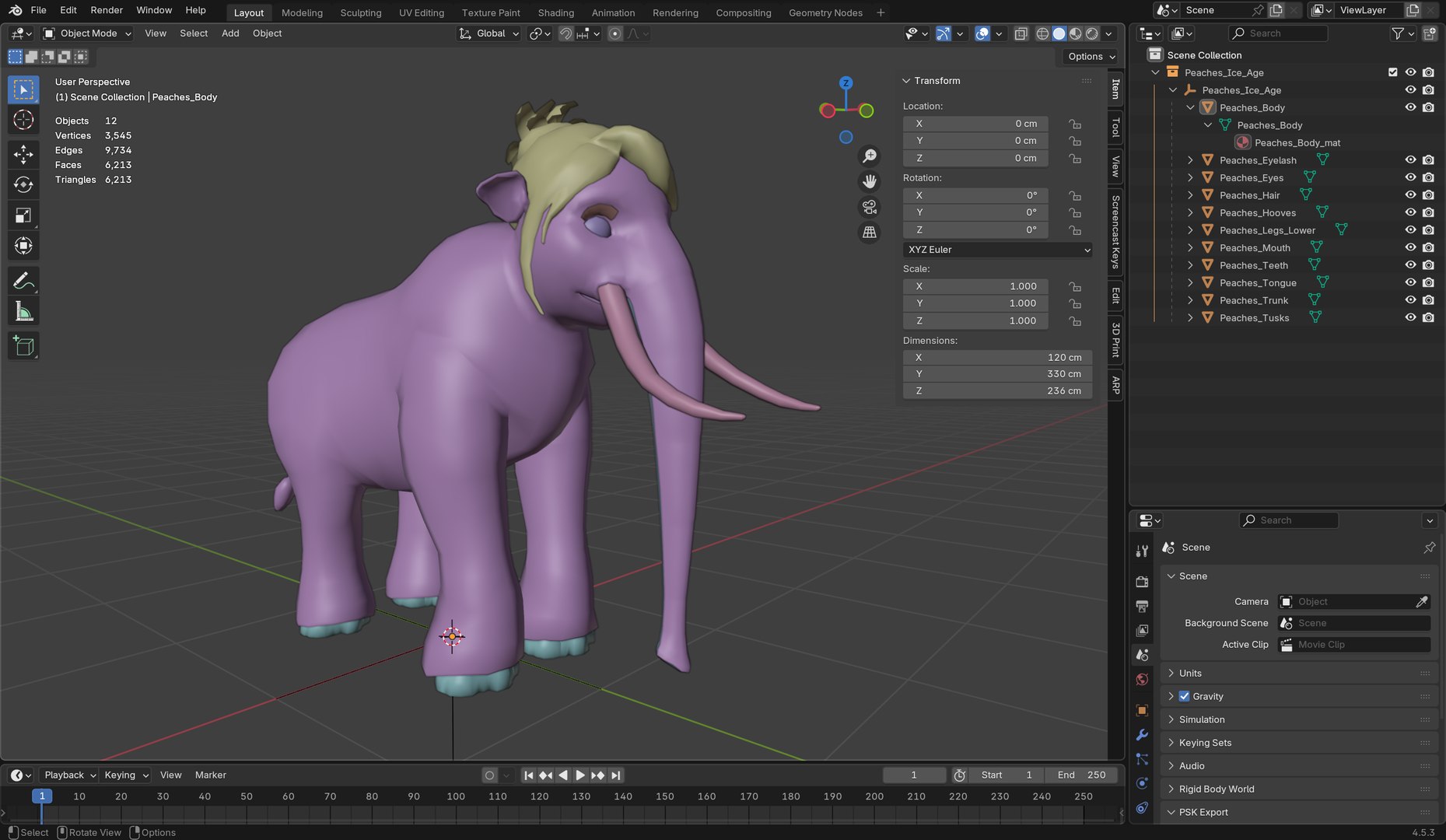Switch perspective/orthographic grid icon
Image resolution: width=1446 pixels, height=840 pixels.
pyautogui.click(x=870, y=232)
